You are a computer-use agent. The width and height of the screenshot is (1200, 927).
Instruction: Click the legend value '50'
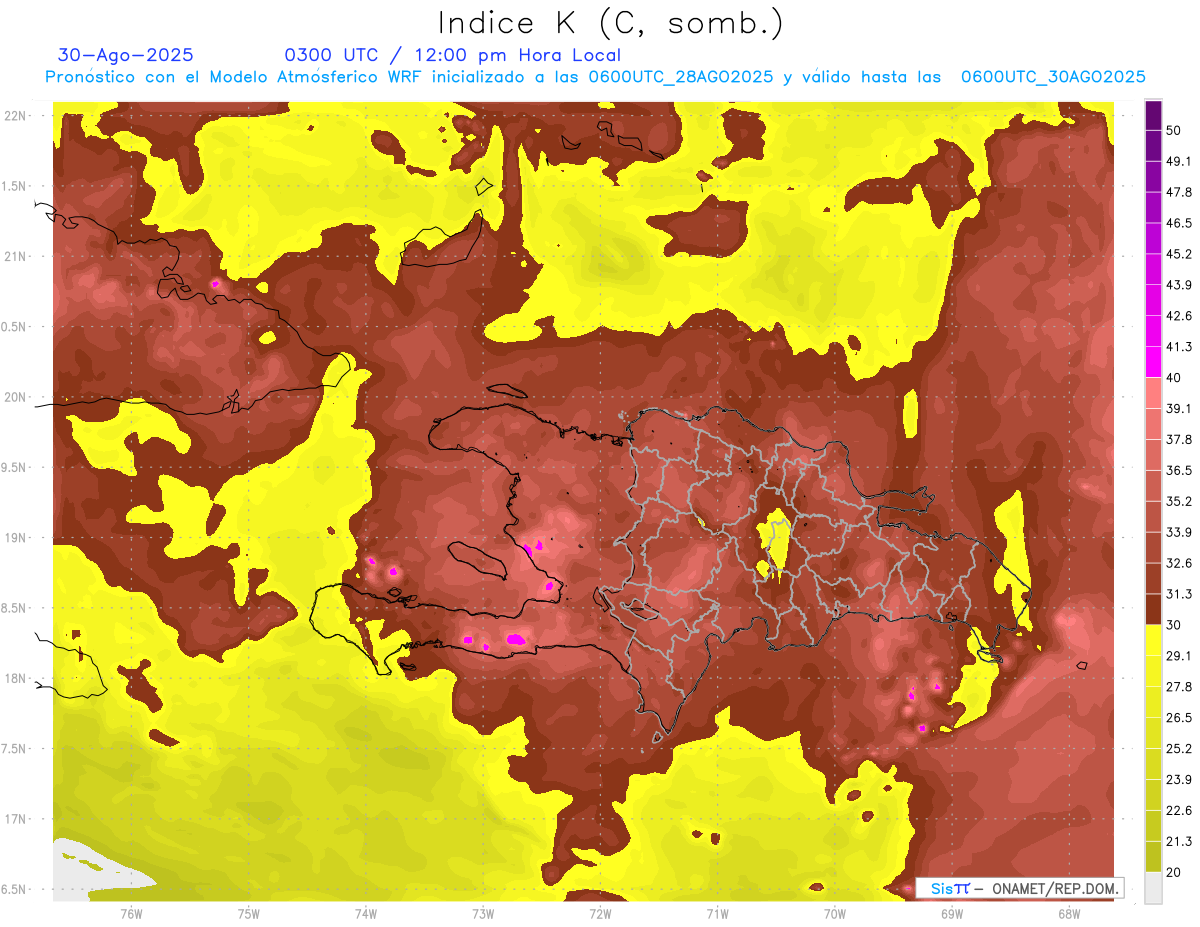point(1174,130)
